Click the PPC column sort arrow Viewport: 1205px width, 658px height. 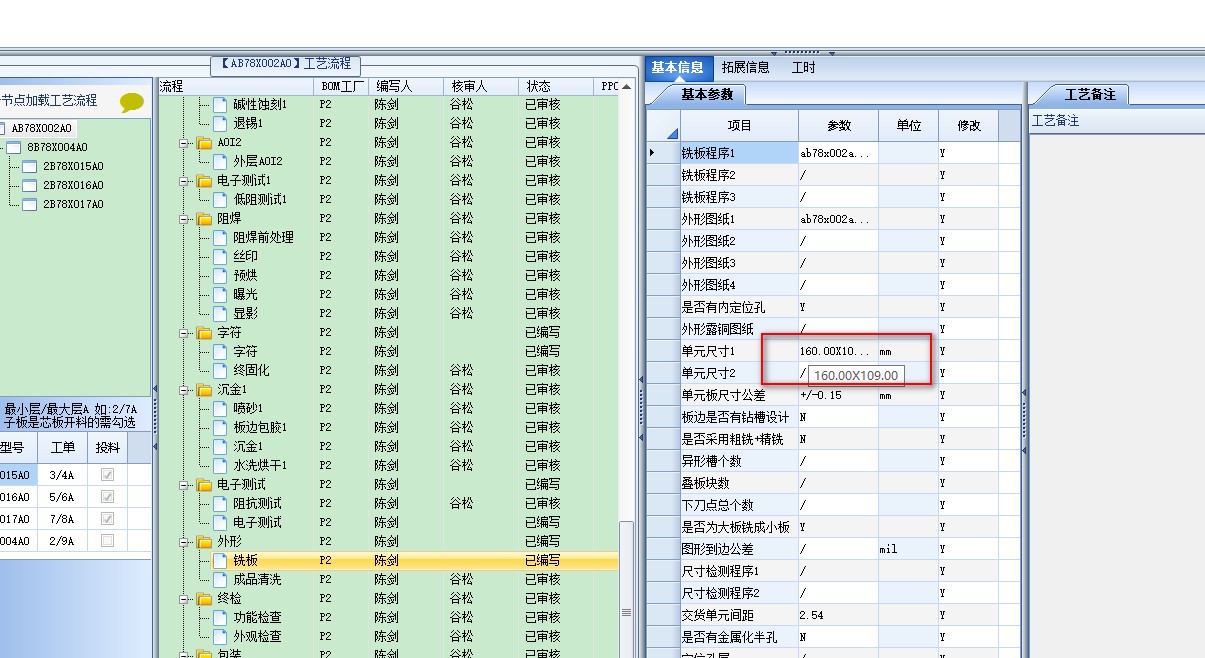[x=627, y=87]
